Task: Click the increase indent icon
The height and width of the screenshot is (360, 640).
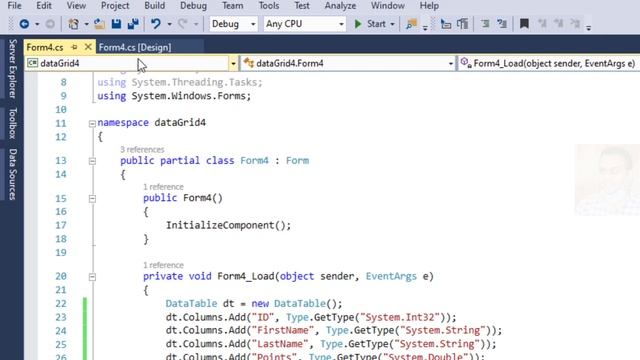Action: (462, 24)
